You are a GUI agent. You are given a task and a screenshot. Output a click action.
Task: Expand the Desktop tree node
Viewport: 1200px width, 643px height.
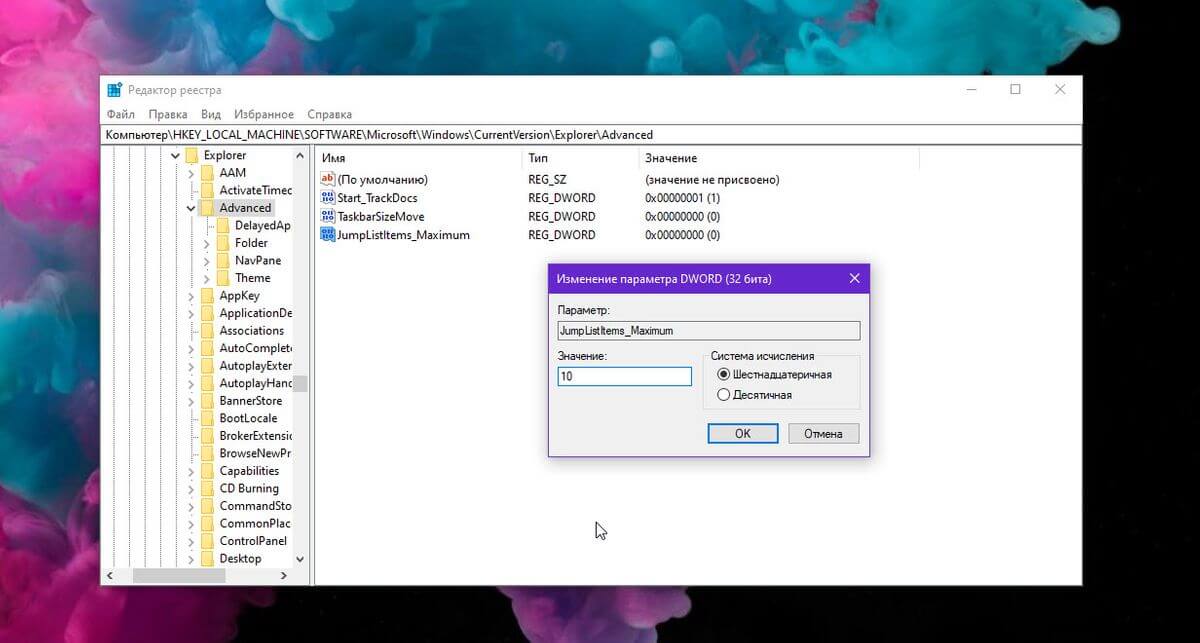191,558
